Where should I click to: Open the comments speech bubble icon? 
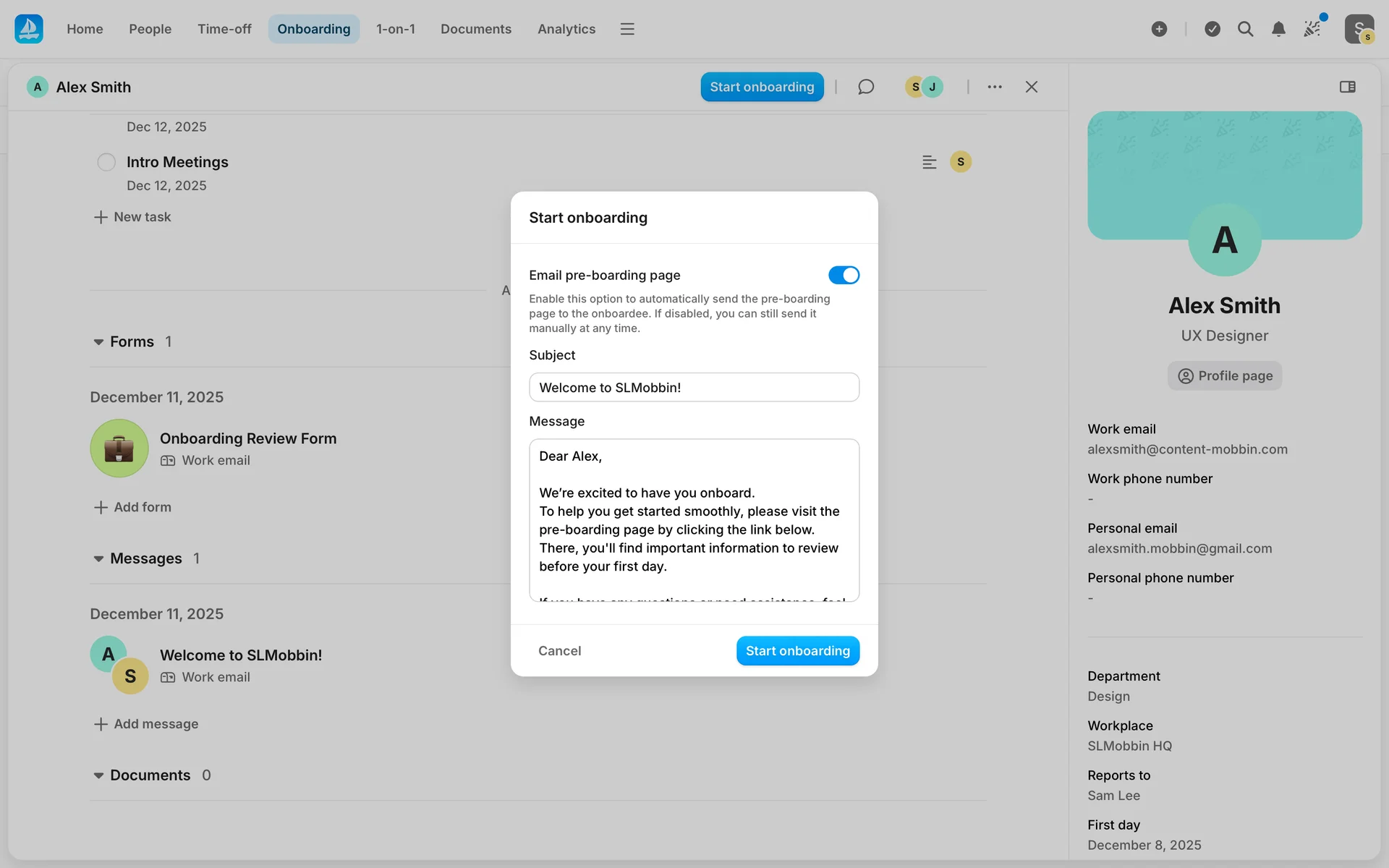[x=866, y=87]
